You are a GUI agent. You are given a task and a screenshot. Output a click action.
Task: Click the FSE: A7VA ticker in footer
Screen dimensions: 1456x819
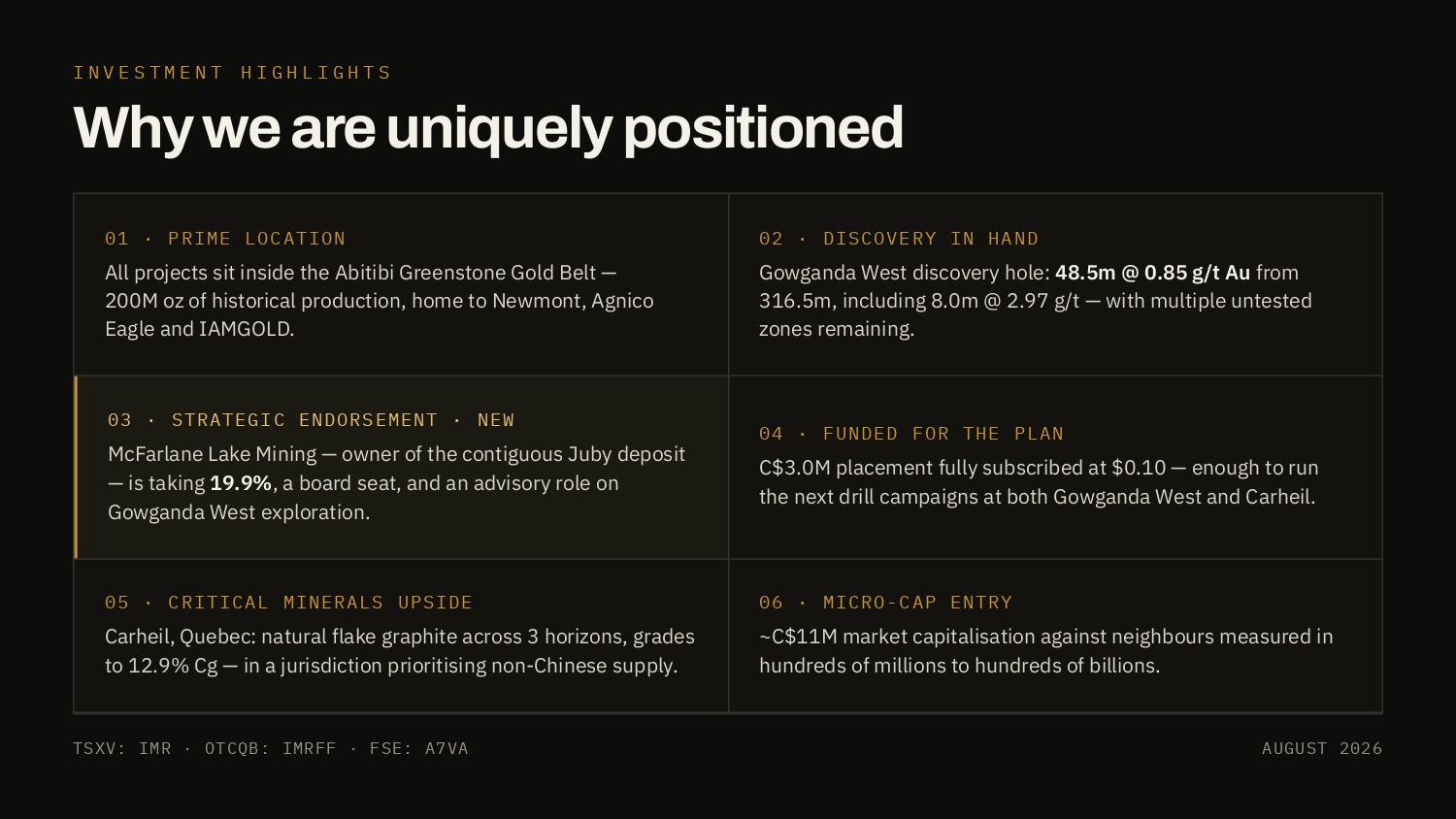coord(419,749)
